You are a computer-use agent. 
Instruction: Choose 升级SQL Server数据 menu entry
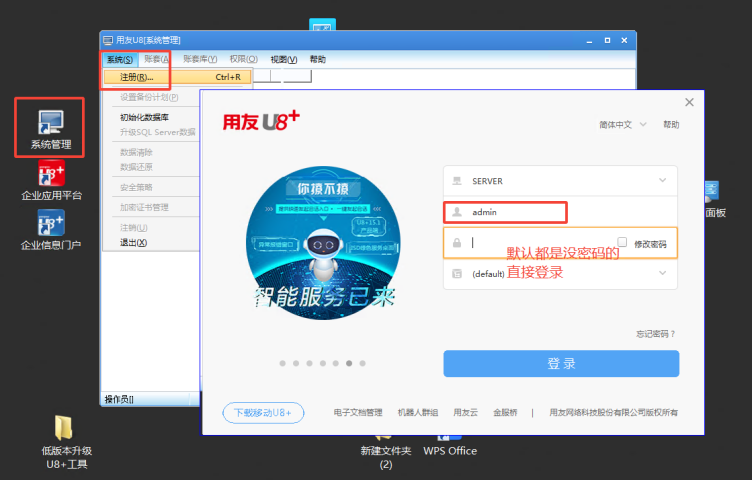158,132
